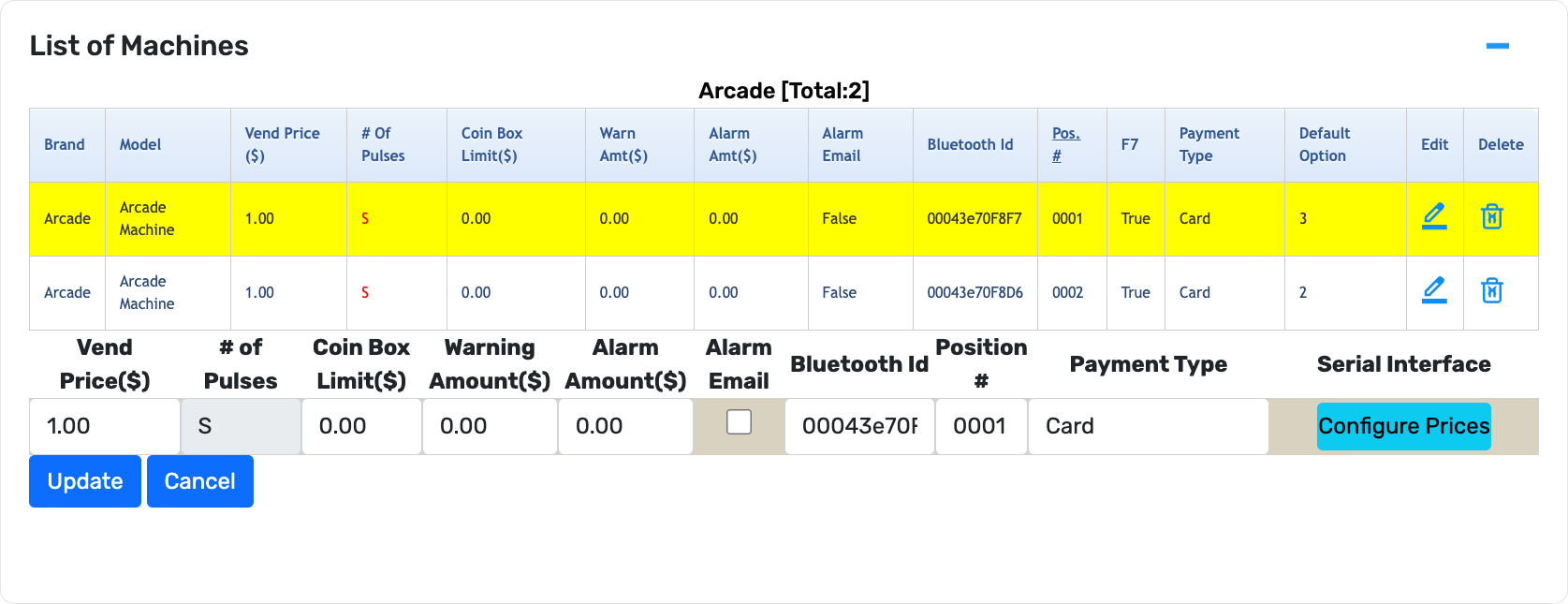Edit the machine at position 0001
The image size is (1568, 604).
(1434, 216)
